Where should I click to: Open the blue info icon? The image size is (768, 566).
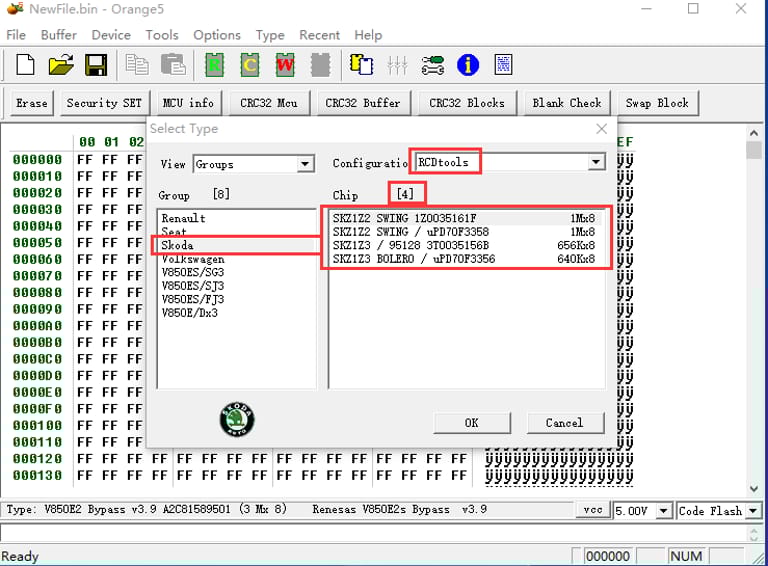pos(467,65)
